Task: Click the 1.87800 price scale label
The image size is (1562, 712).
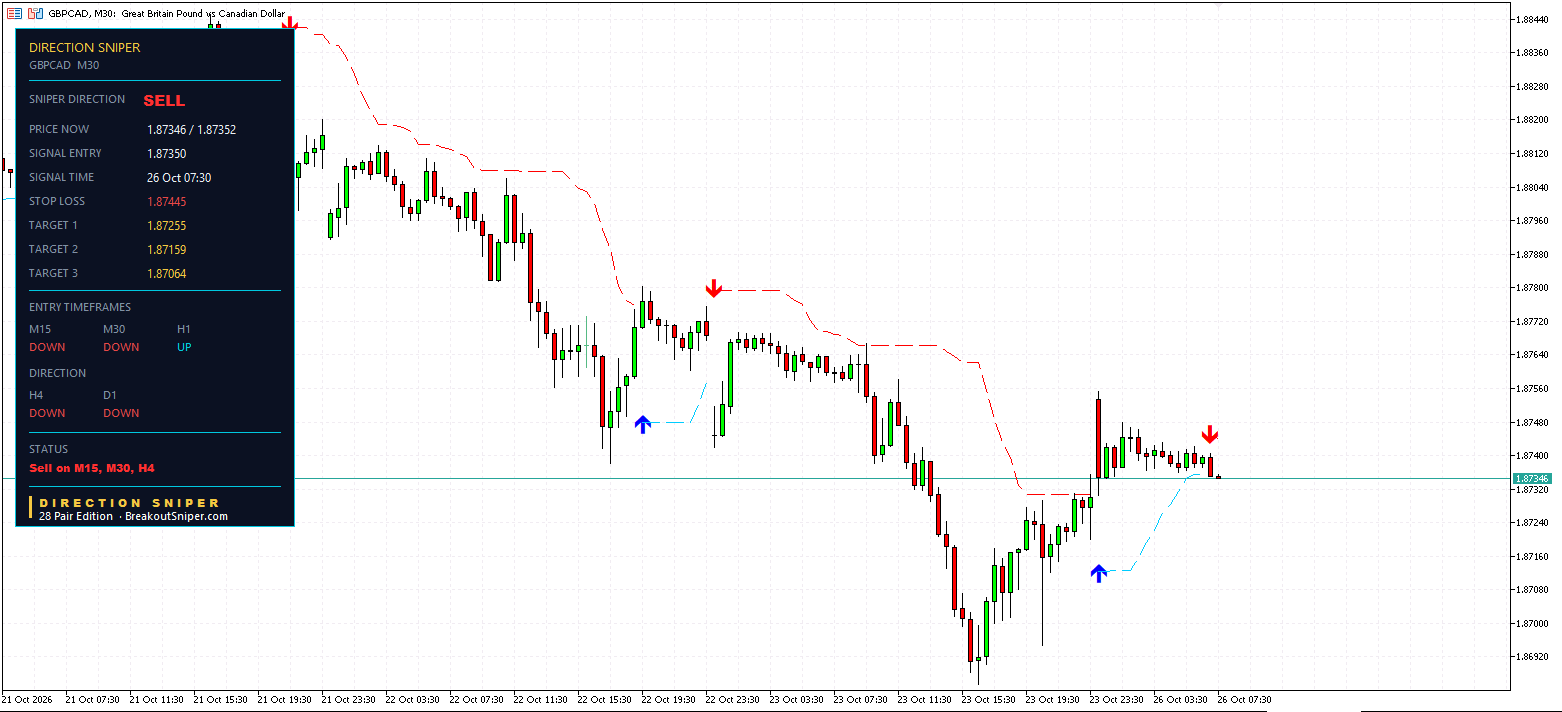Action: (1534, 288)
